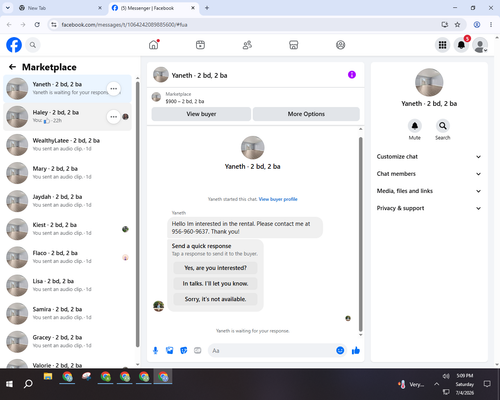
Task: Open the Windows notification center
Action: pyautogui.click(x=487, y=384)
